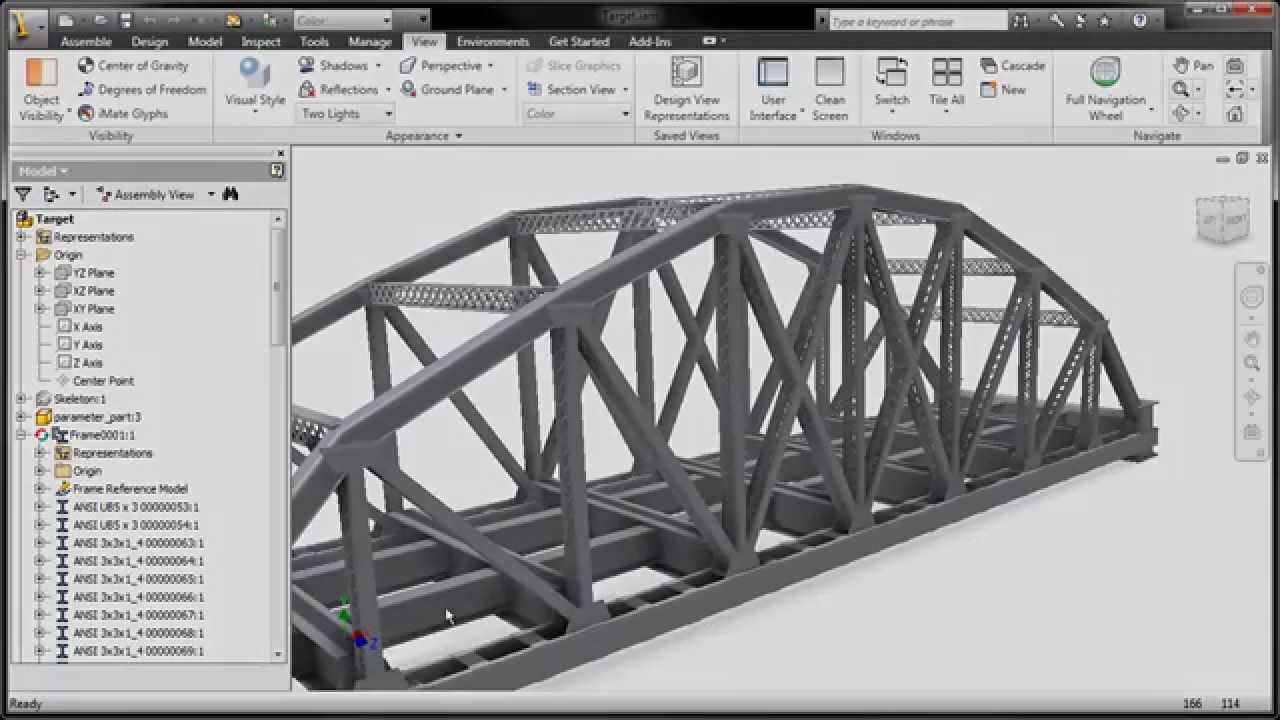This screenshot has height=720, width=1280.
Task: Open the Environments ribbon tab
Action: [493, 42]
